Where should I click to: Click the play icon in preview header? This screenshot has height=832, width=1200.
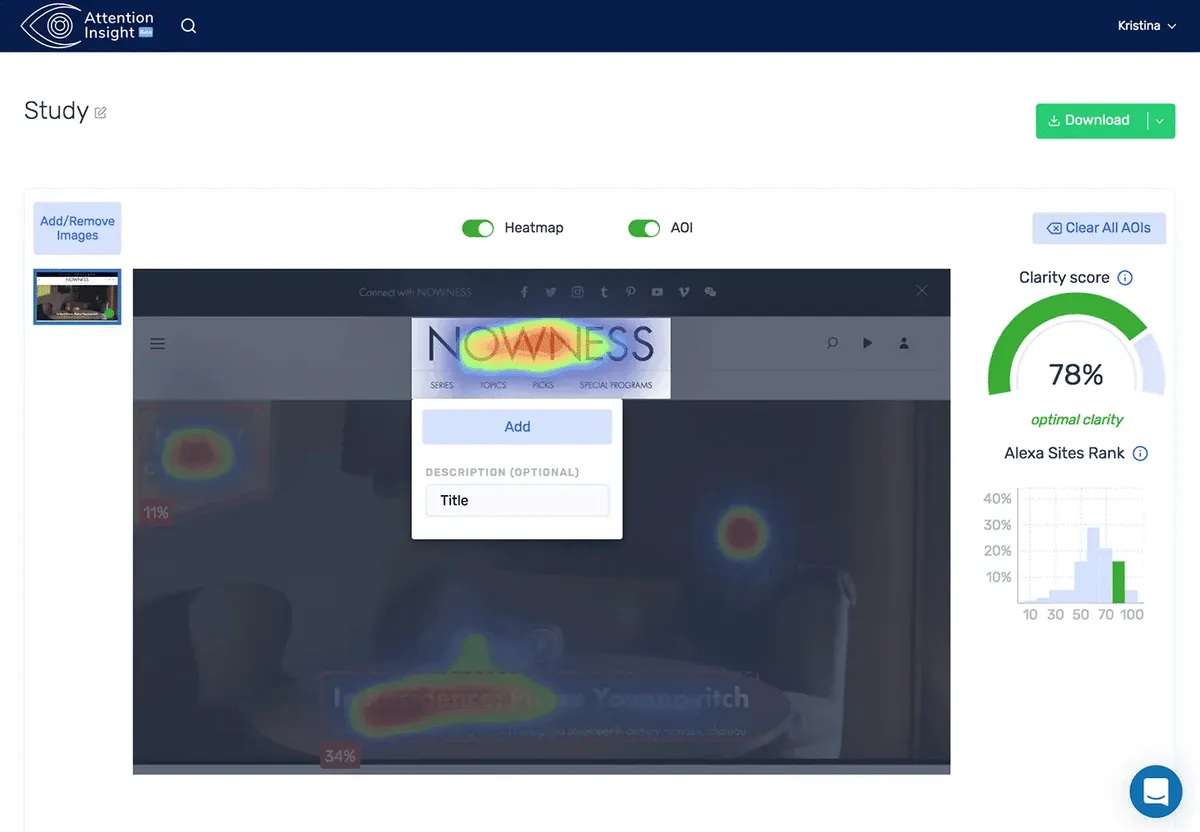point(867,343)
